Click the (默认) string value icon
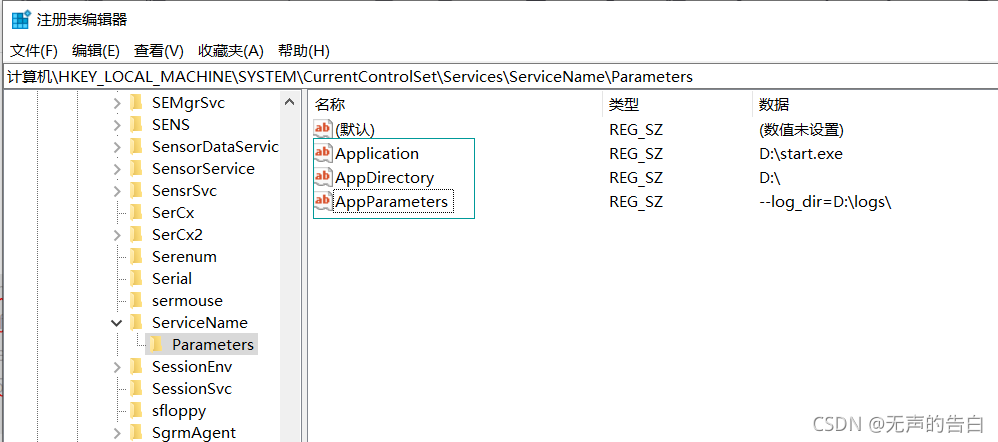998x442 pixels. tap(323, 129)
